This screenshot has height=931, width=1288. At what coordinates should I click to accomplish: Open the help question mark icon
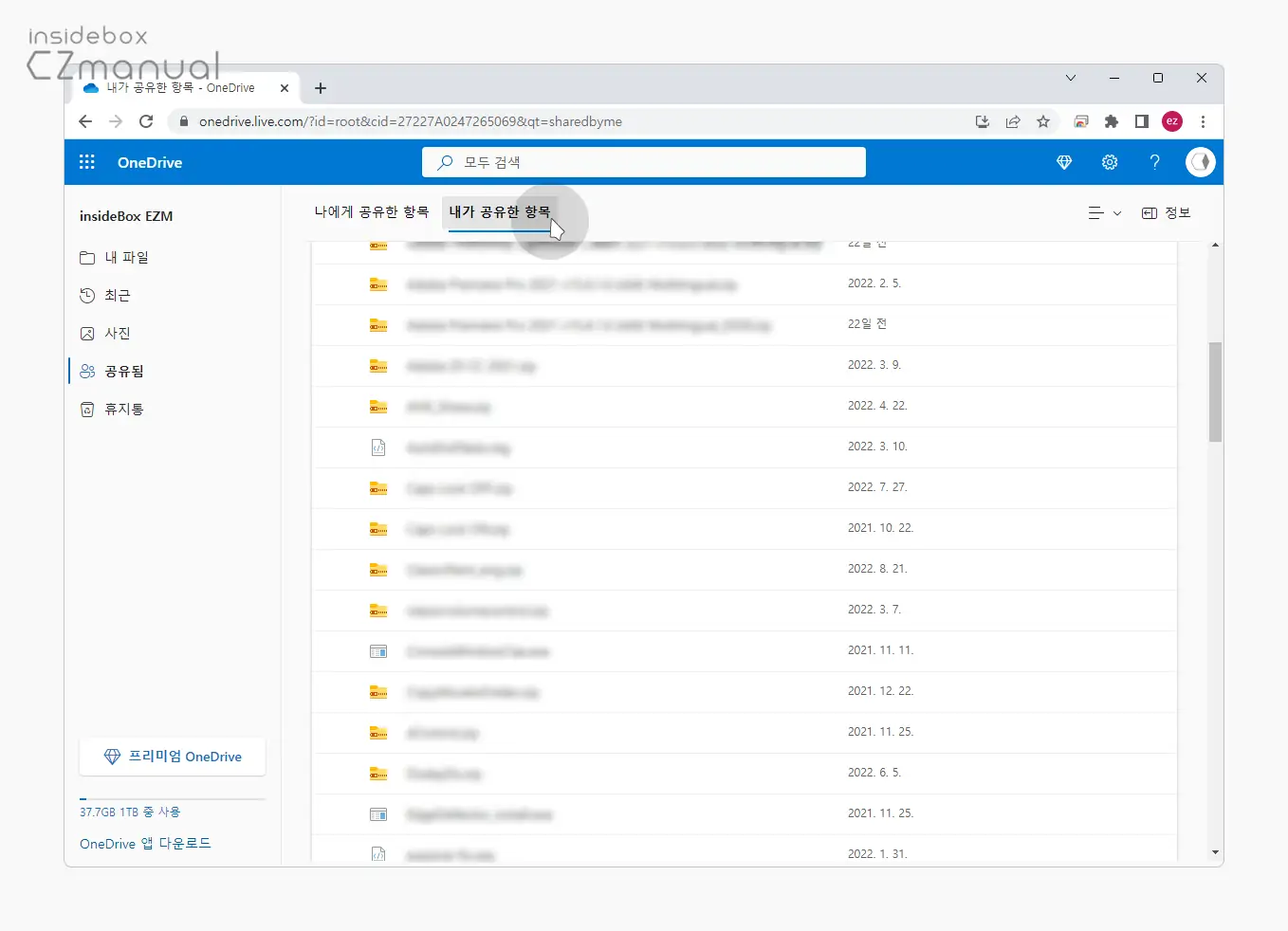click(1154, 162)
